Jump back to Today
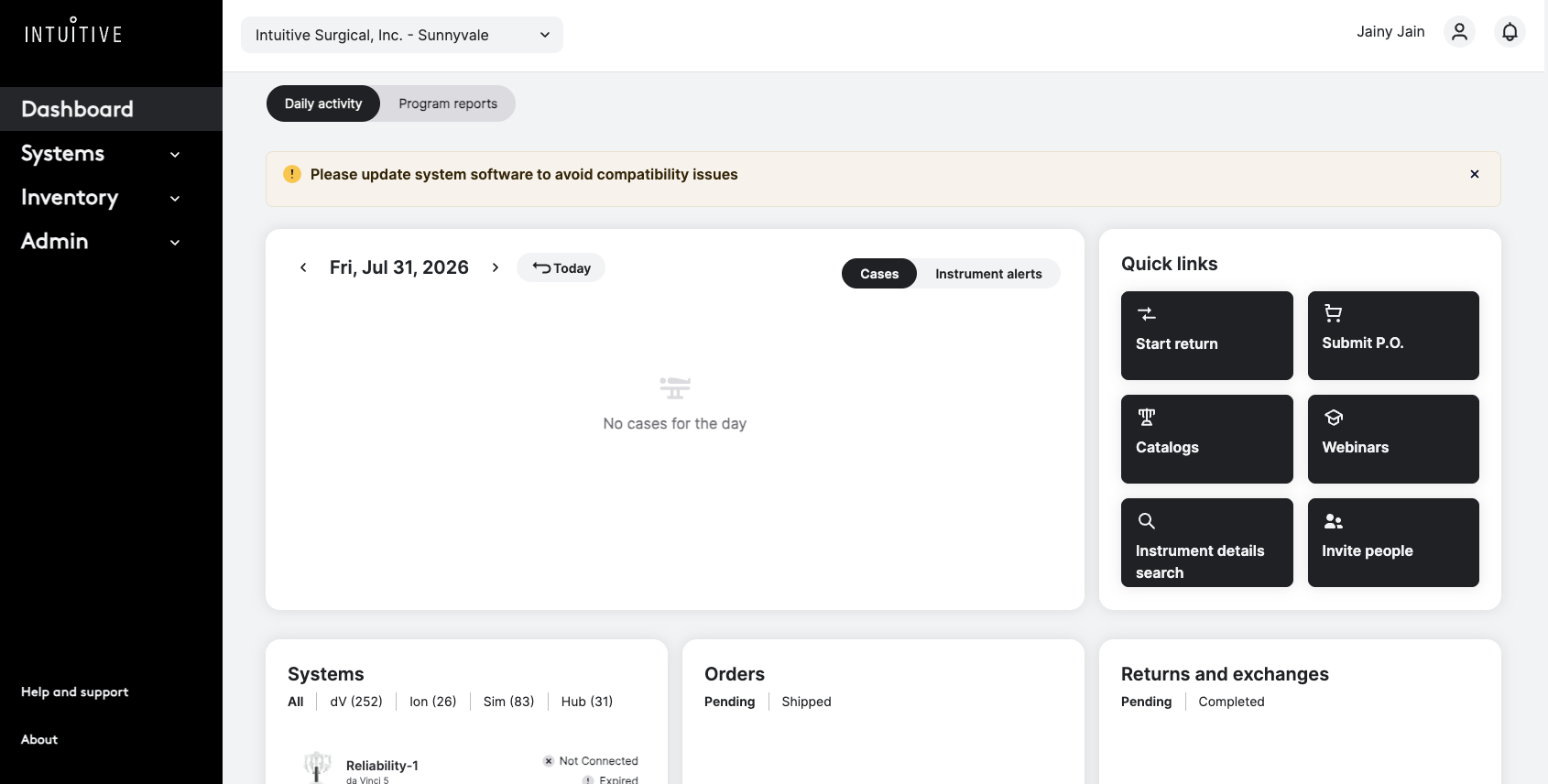Viewport: 1548px width, 784px height. click(561, 267)
